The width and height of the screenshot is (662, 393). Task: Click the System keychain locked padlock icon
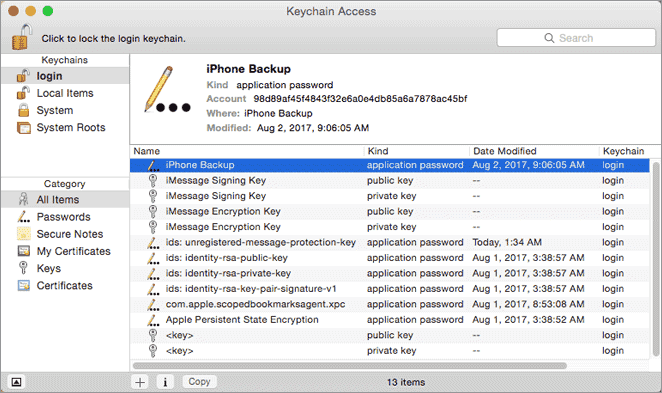click(x=24, y=110)
